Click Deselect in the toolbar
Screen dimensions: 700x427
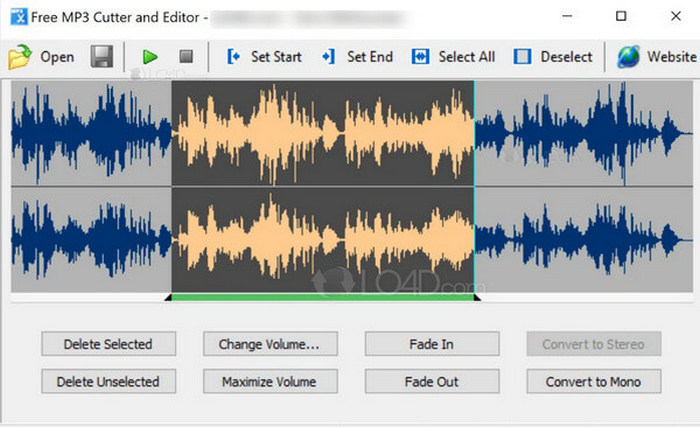point(553,57)
